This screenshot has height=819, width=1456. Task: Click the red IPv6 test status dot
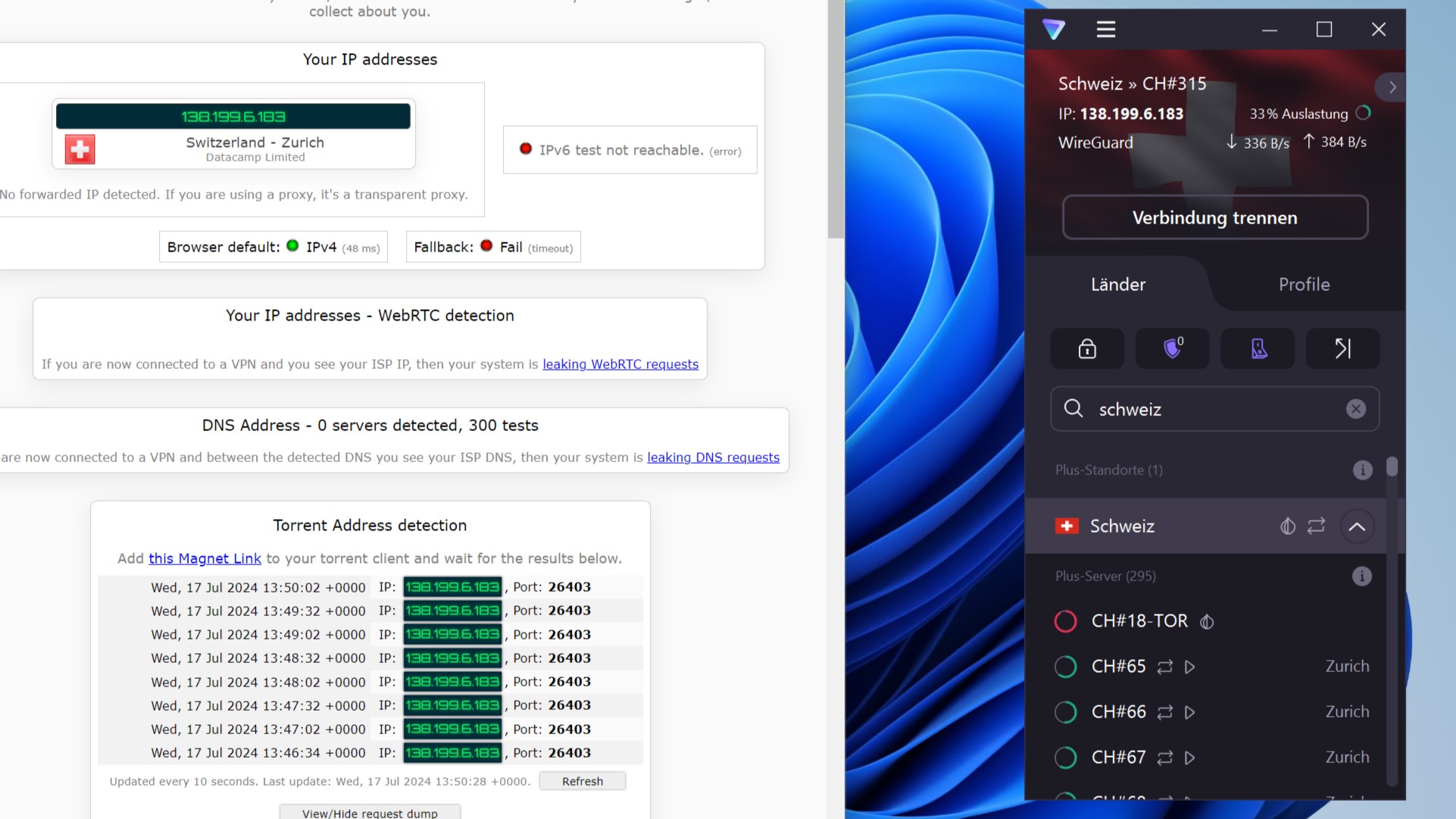[525, 148]
